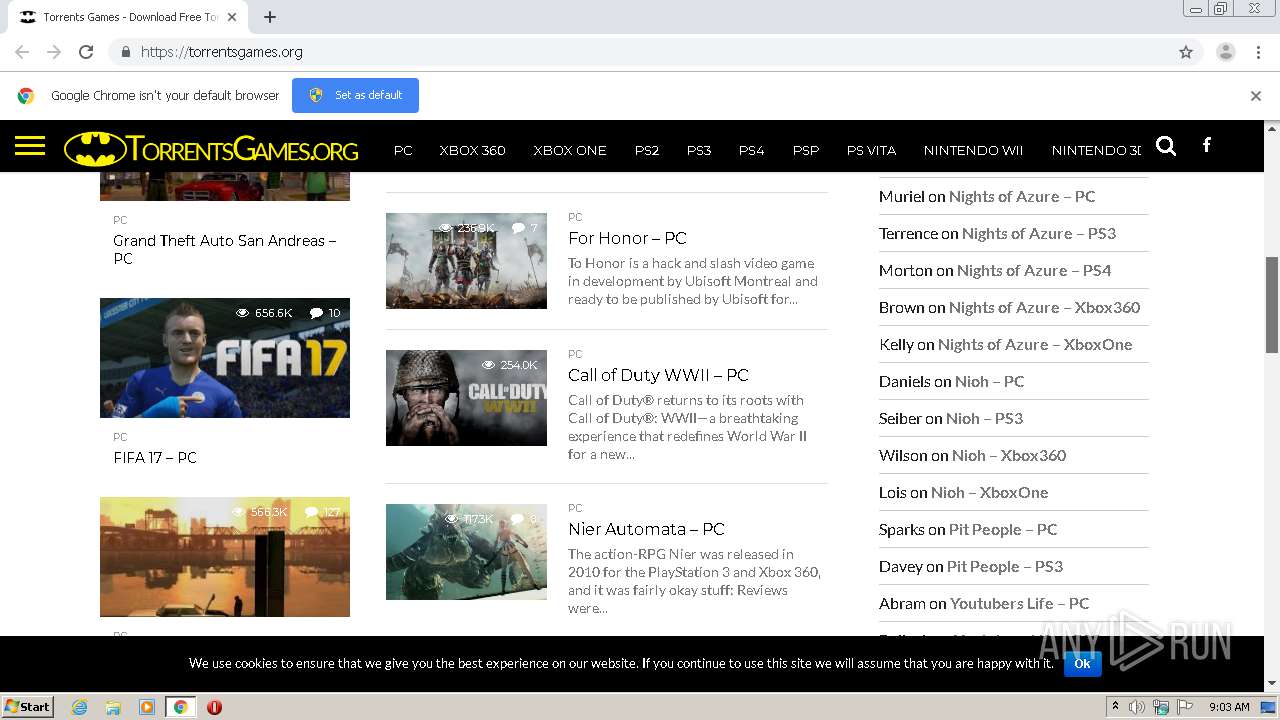Open Nioh – PS3 comment link
This screenshot has width=1280, height=720.
click(x=985, y=418)
